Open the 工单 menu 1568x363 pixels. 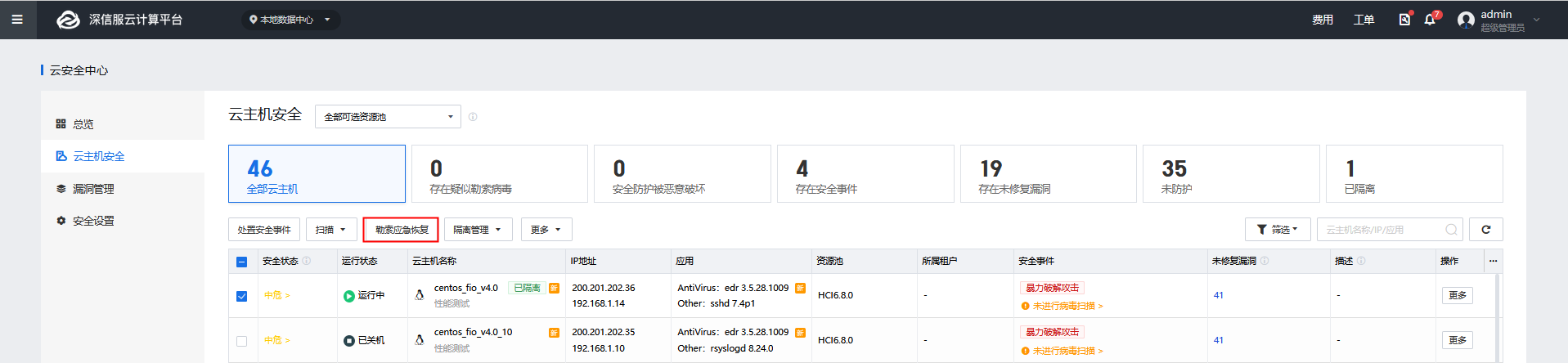tap(1364, 20)
